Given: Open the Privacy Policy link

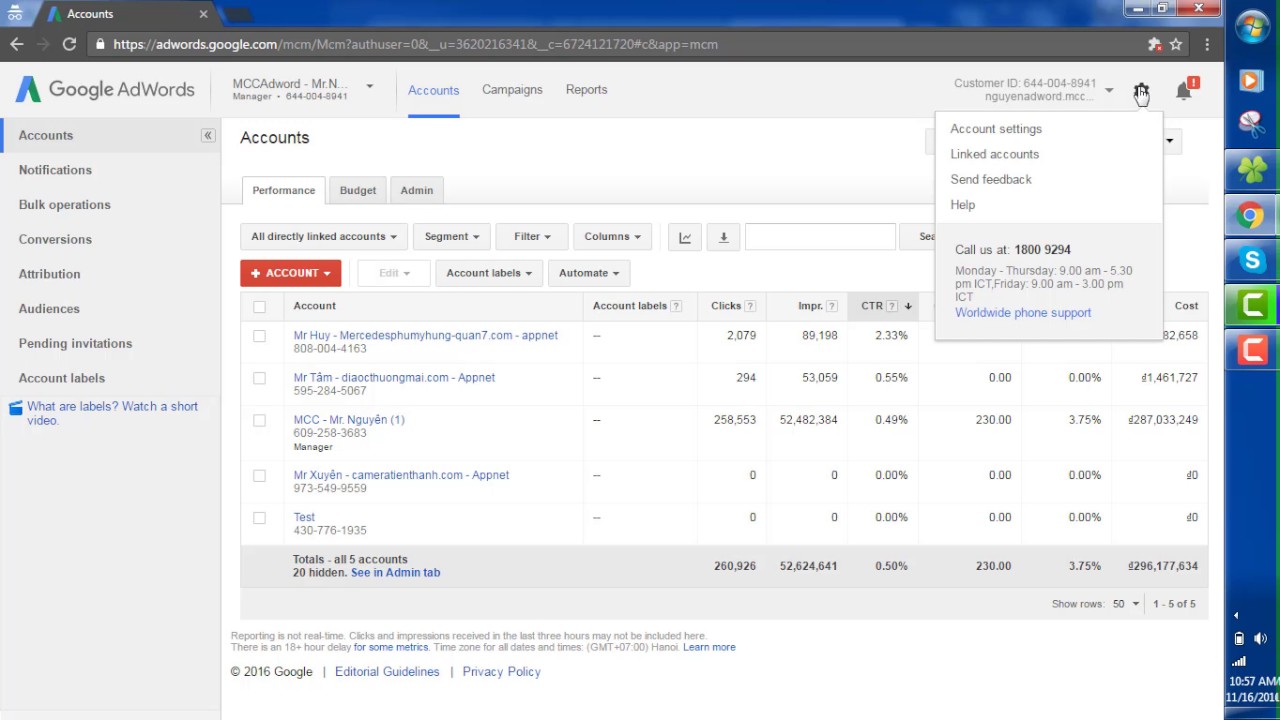Looking at the screenshot, I should pyautogui.click(x=501, y=672).
